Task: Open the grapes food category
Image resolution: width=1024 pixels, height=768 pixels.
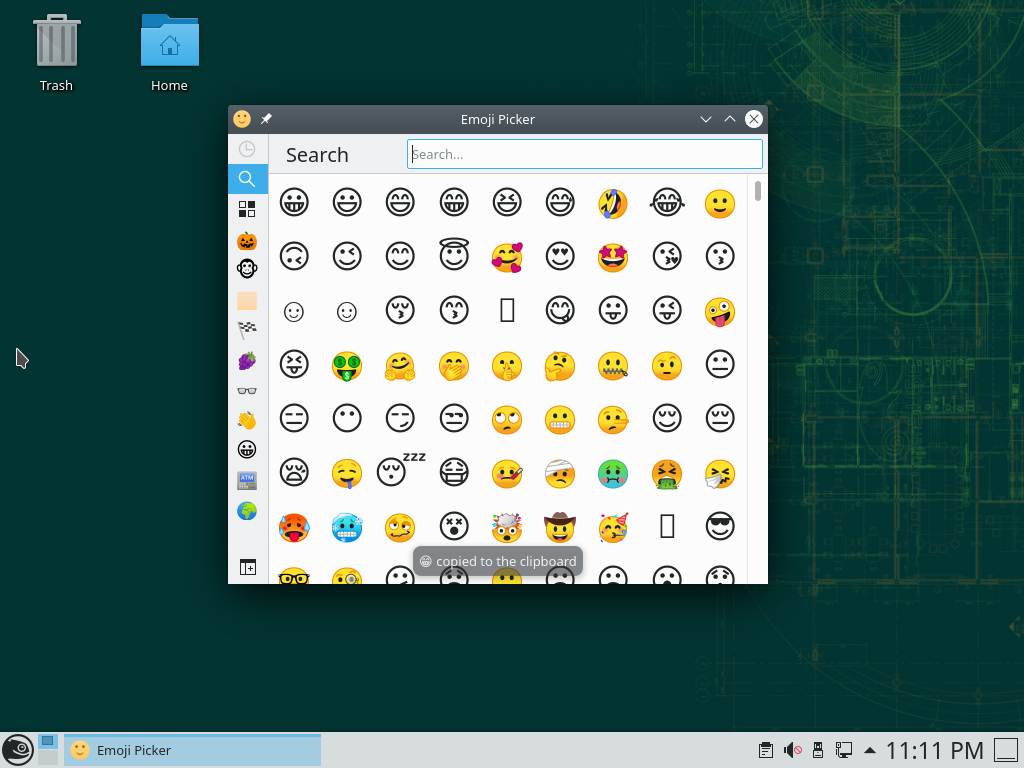Action: point(247,360)
